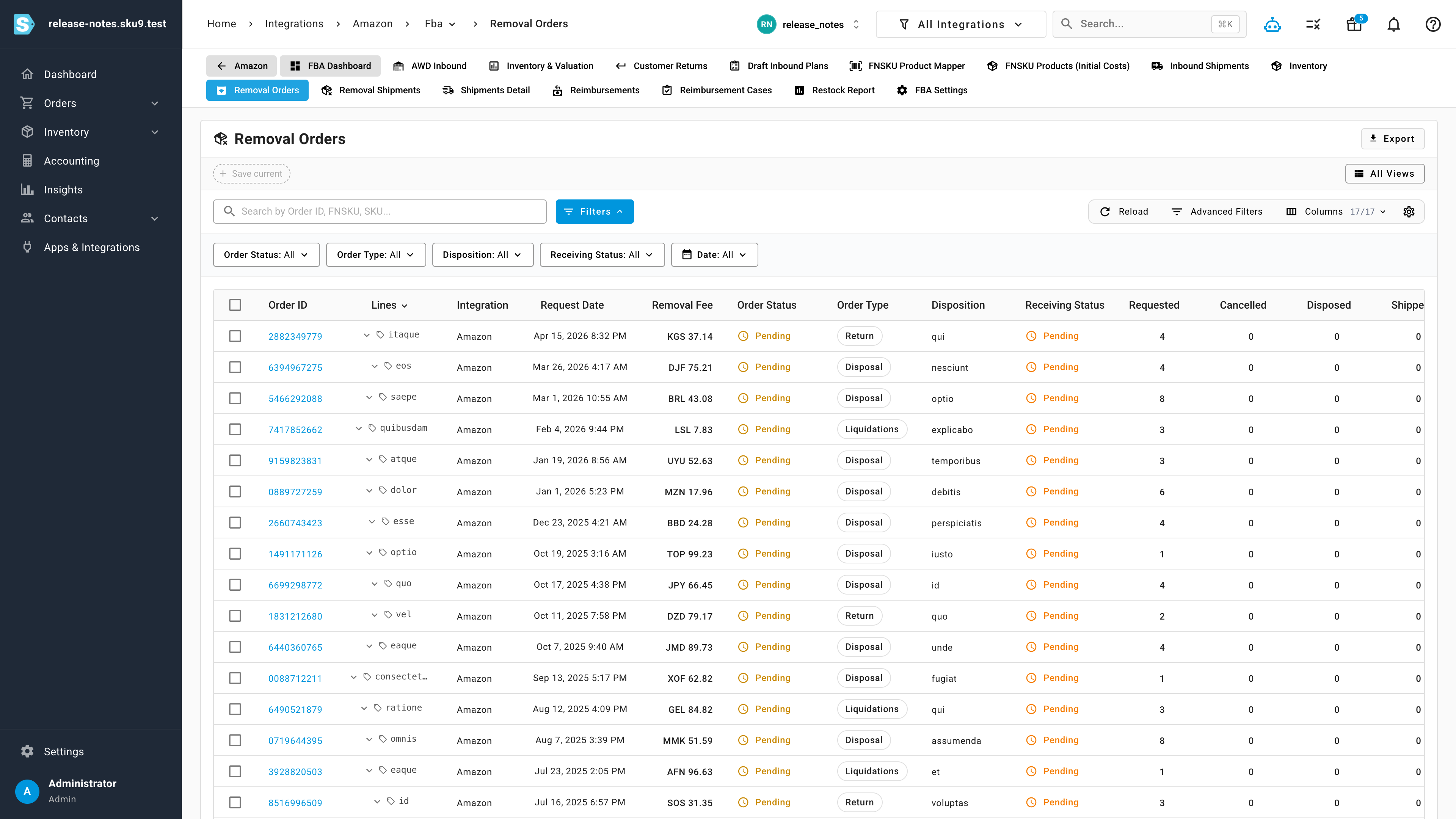The image size is (1456, 819).
Task: Expand the Orders sidebar menu
Action: pos(91,103)
